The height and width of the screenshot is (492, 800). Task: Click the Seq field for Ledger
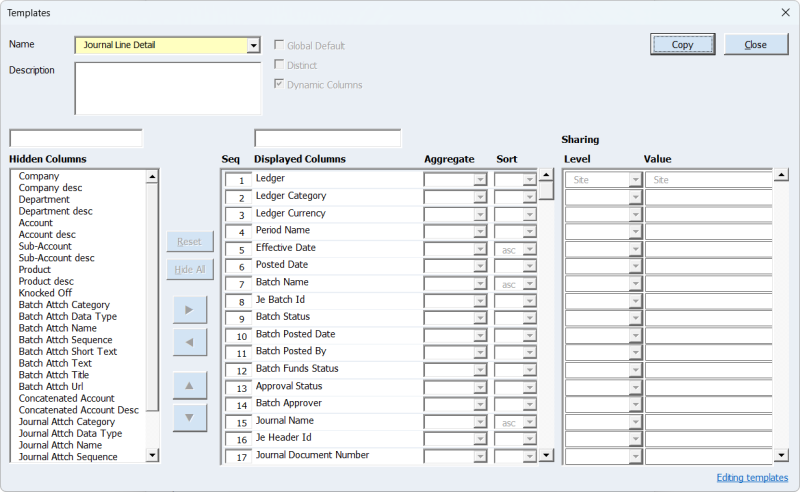[x=238, y=180]
